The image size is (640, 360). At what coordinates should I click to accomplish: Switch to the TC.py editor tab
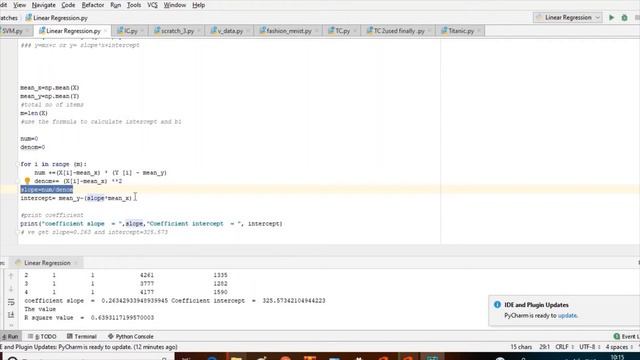[x=342, y=31]
